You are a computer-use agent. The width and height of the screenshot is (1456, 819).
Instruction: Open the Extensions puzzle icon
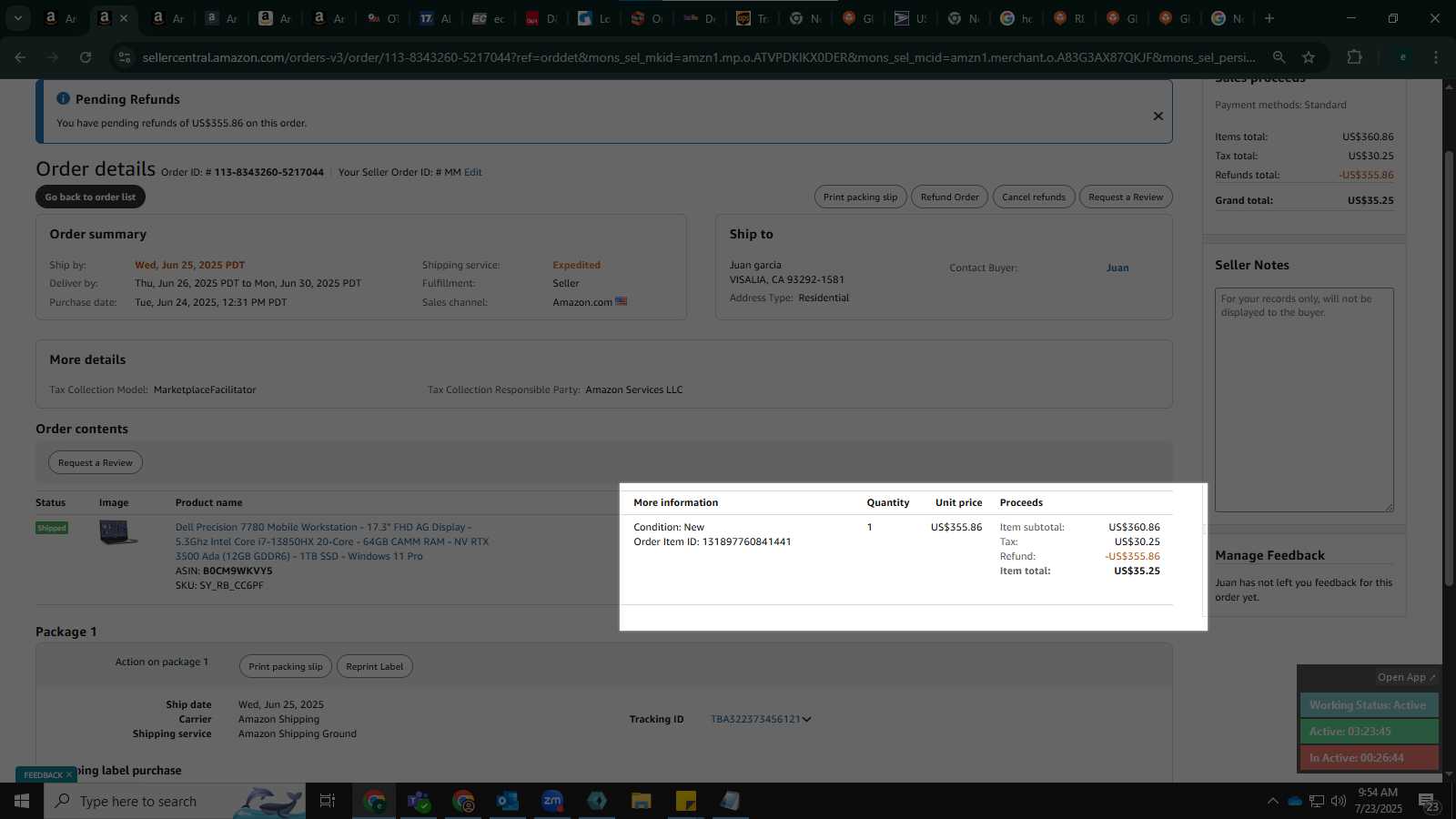(x=1354, y=57)
